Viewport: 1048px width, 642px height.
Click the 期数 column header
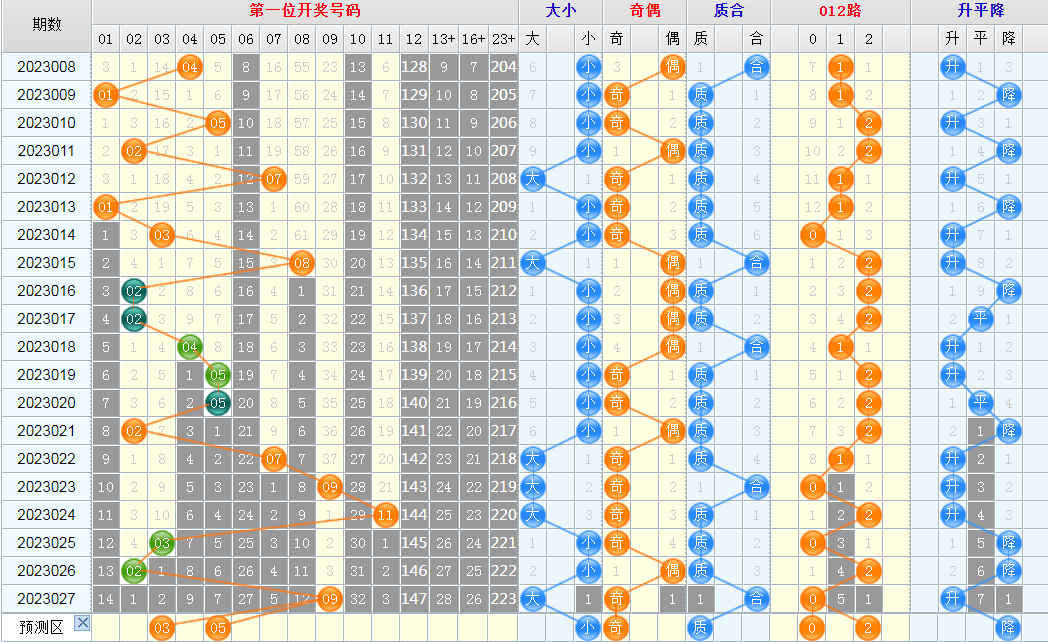click(47, 25)
